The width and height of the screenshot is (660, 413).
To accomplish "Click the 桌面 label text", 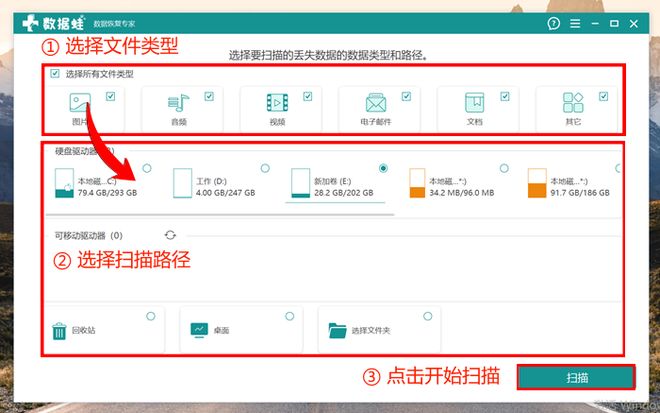I will pos(221,330).
